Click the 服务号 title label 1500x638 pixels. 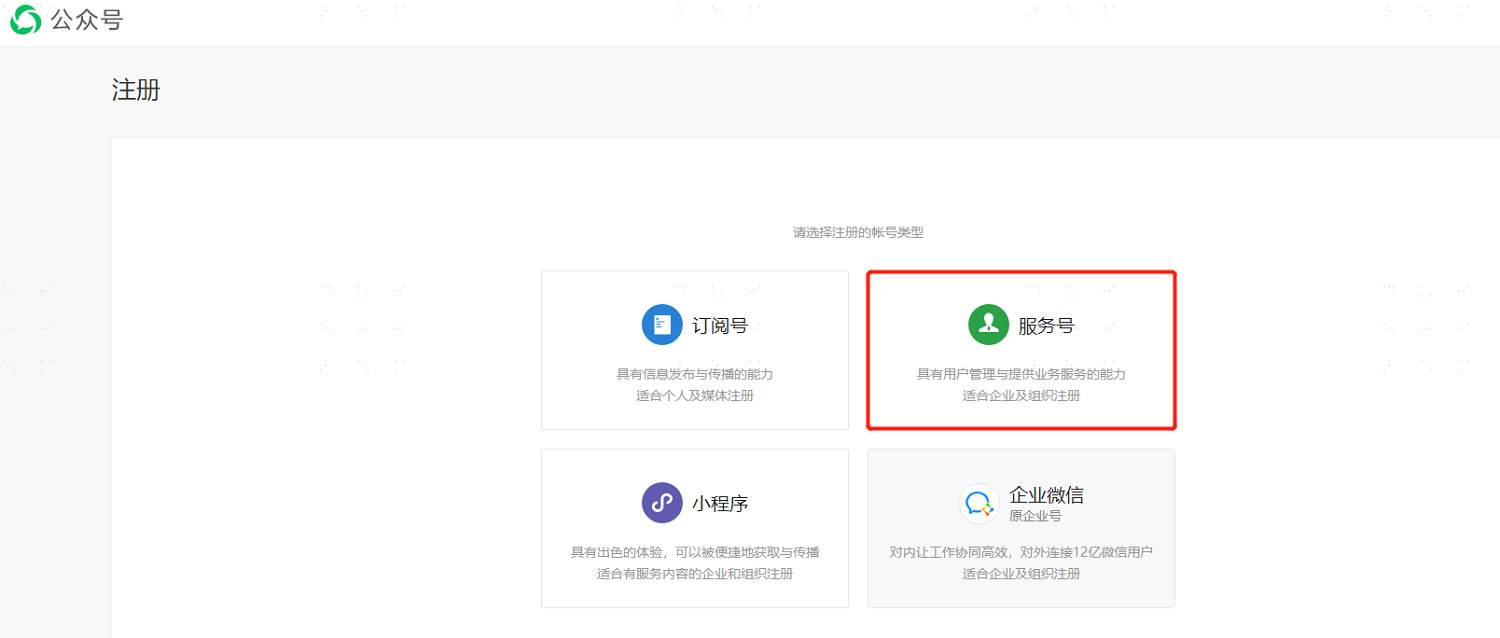click(1046, 325)
